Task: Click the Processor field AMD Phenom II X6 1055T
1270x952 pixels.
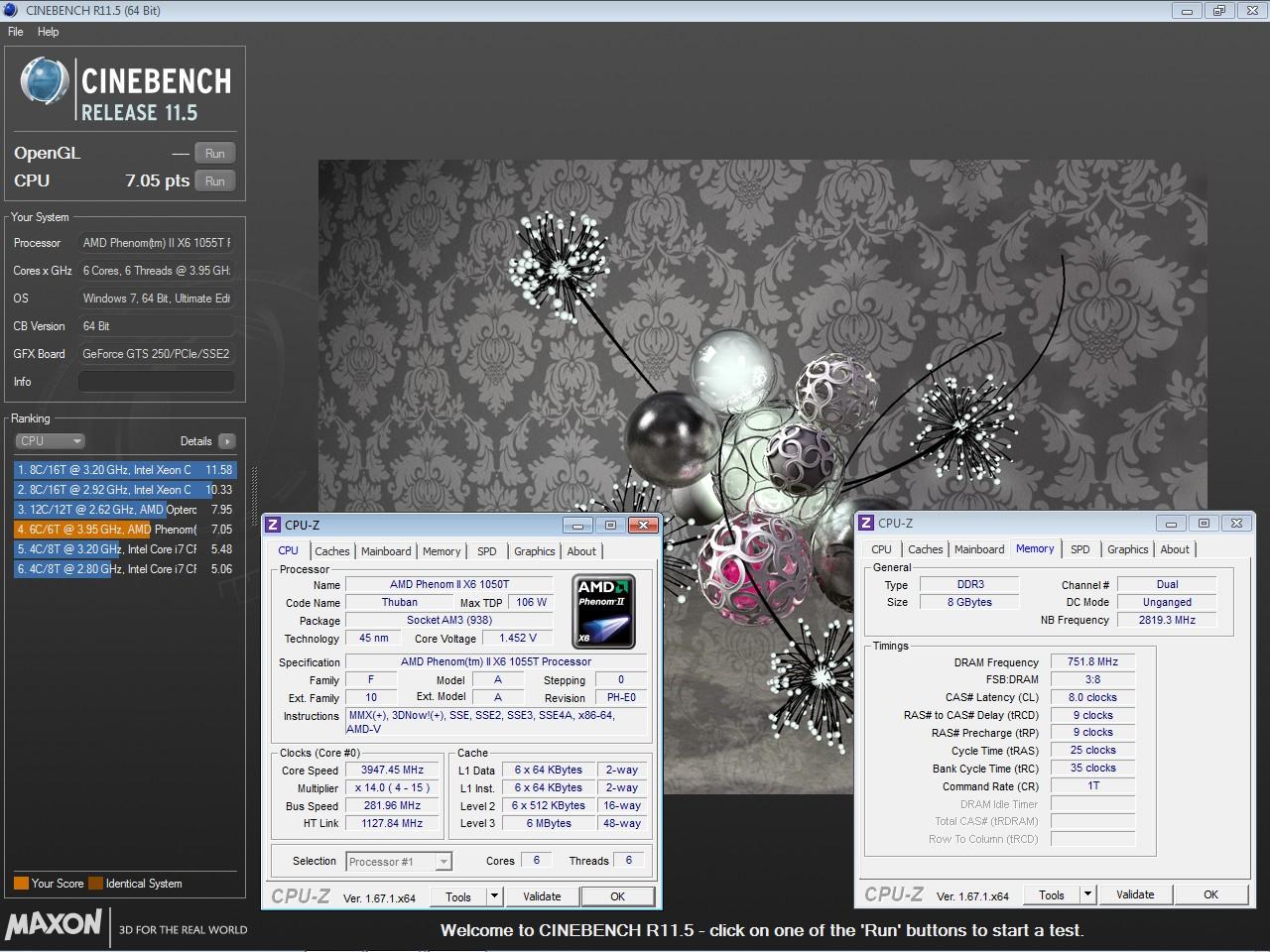Action: pos(157,243)
